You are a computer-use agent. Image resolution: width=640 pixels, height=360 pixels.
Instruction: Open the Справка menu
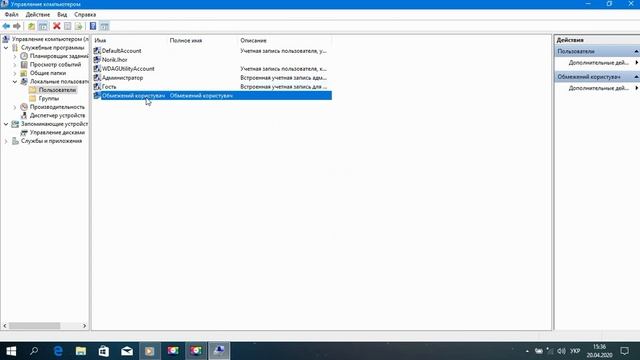[x=85, y=14]
